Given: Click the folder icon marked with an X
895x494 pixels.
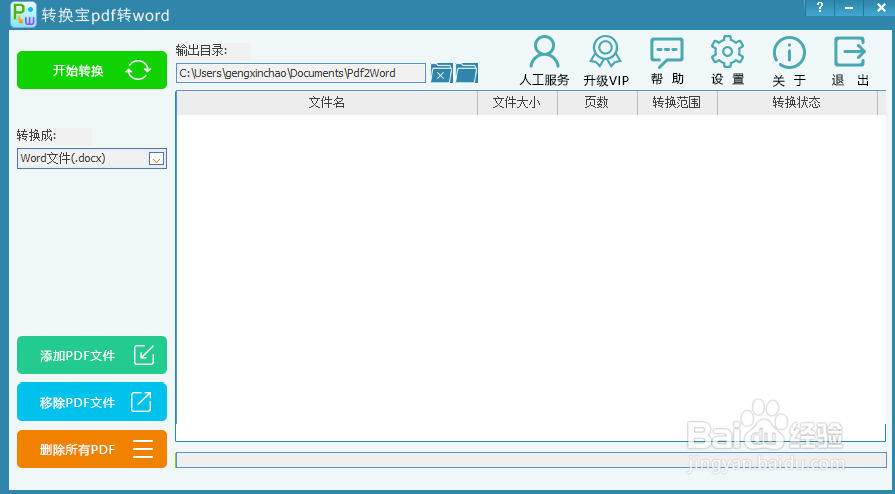Looking at the screenshot, I should tap(441, 73).
